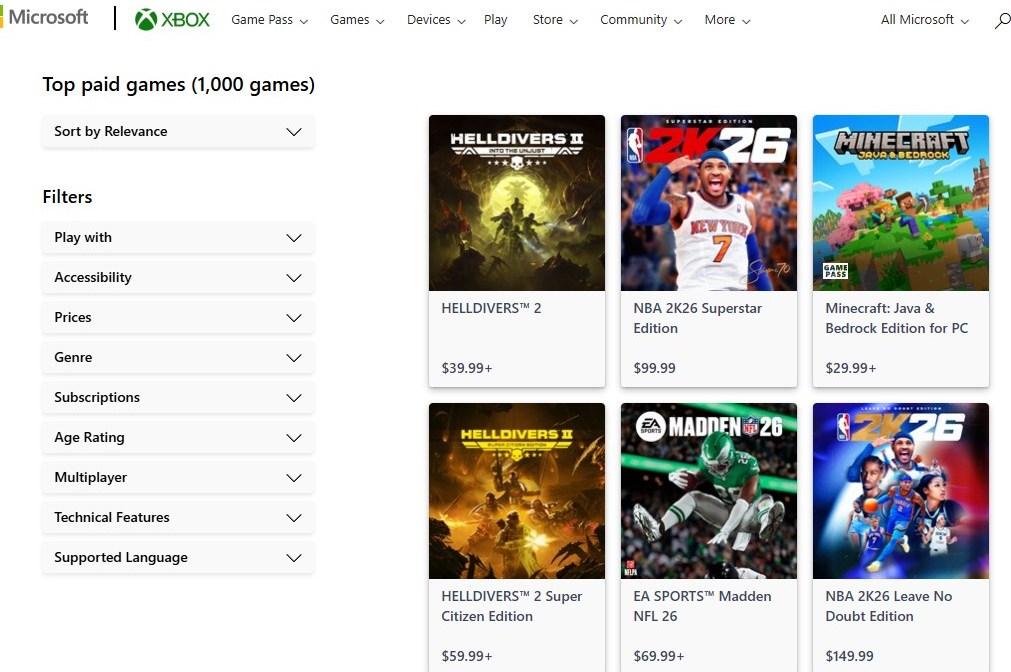
Task: Click the $59.99+ price
Action: (467, 657)
